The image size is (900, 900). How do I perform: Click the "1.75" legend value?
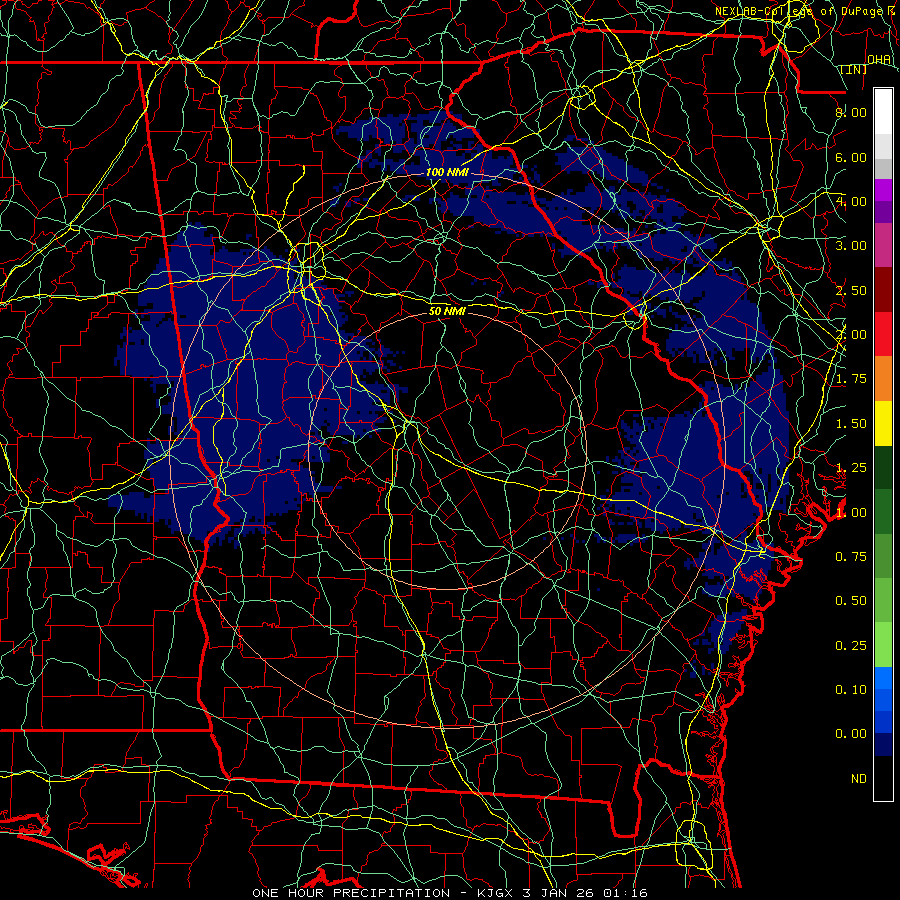point(851,379)
